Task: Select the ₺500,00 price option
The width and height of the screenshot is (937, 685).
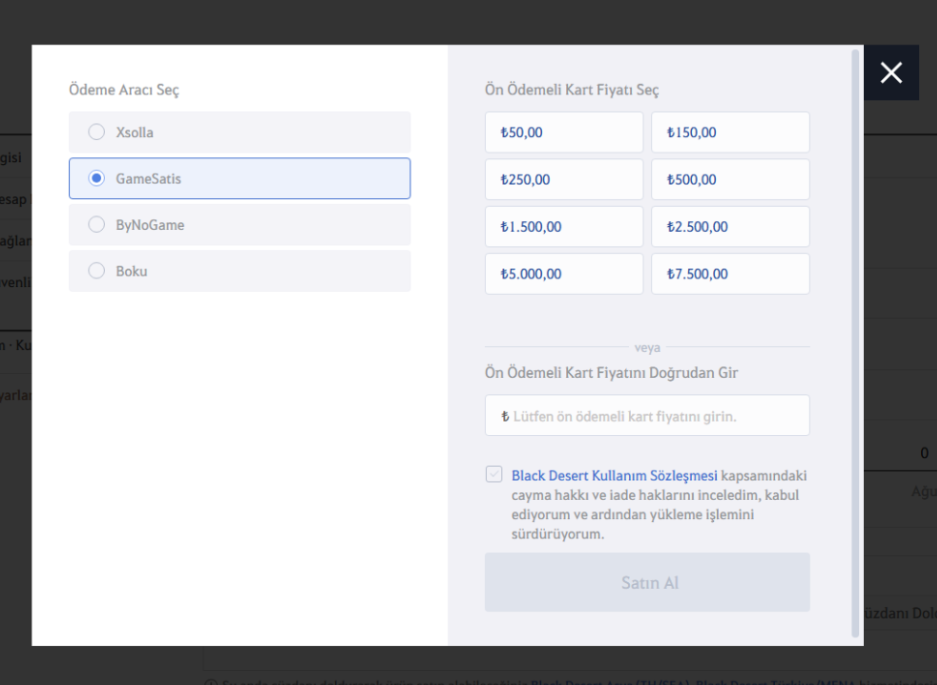Action: click(730, 179)
